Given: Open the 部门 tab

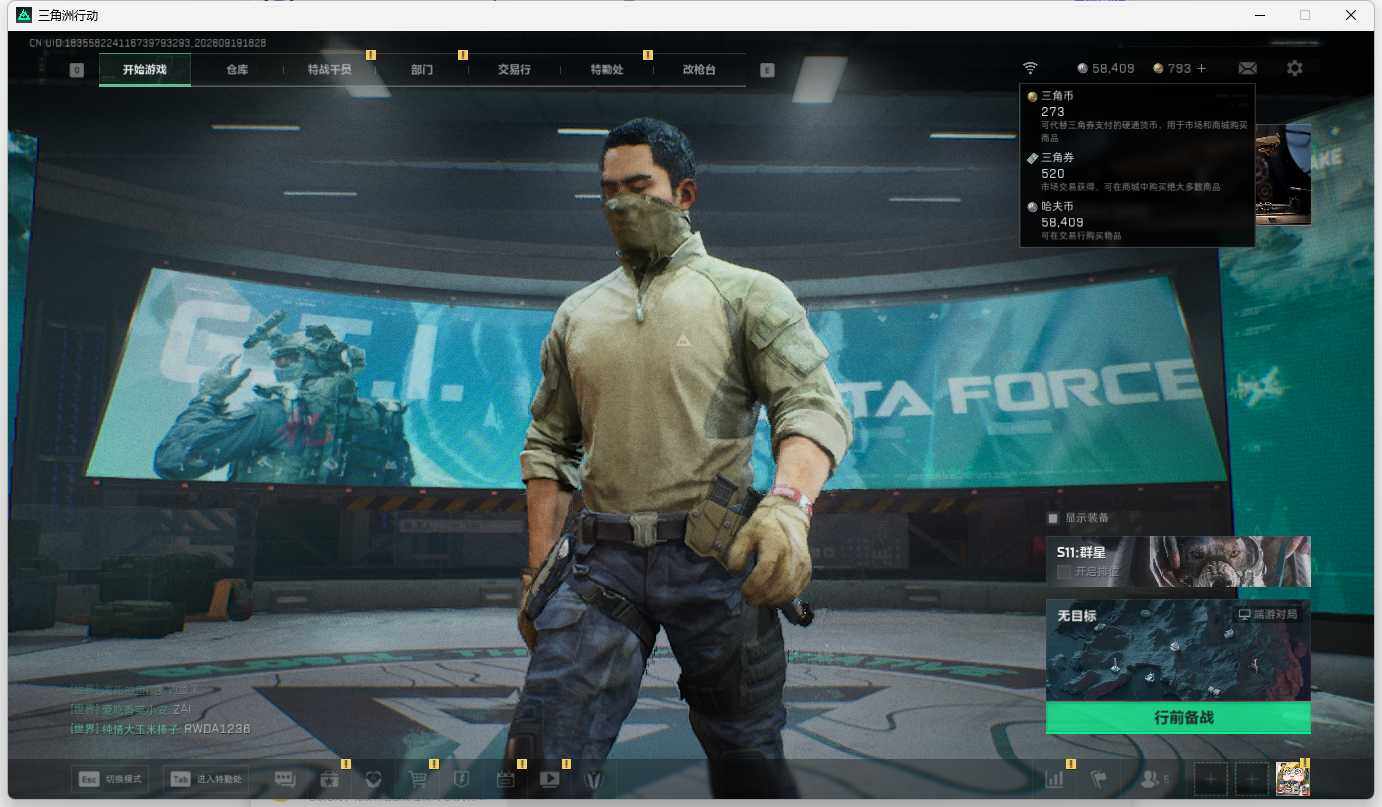Looking at the screenshot, I should [422, 70].
